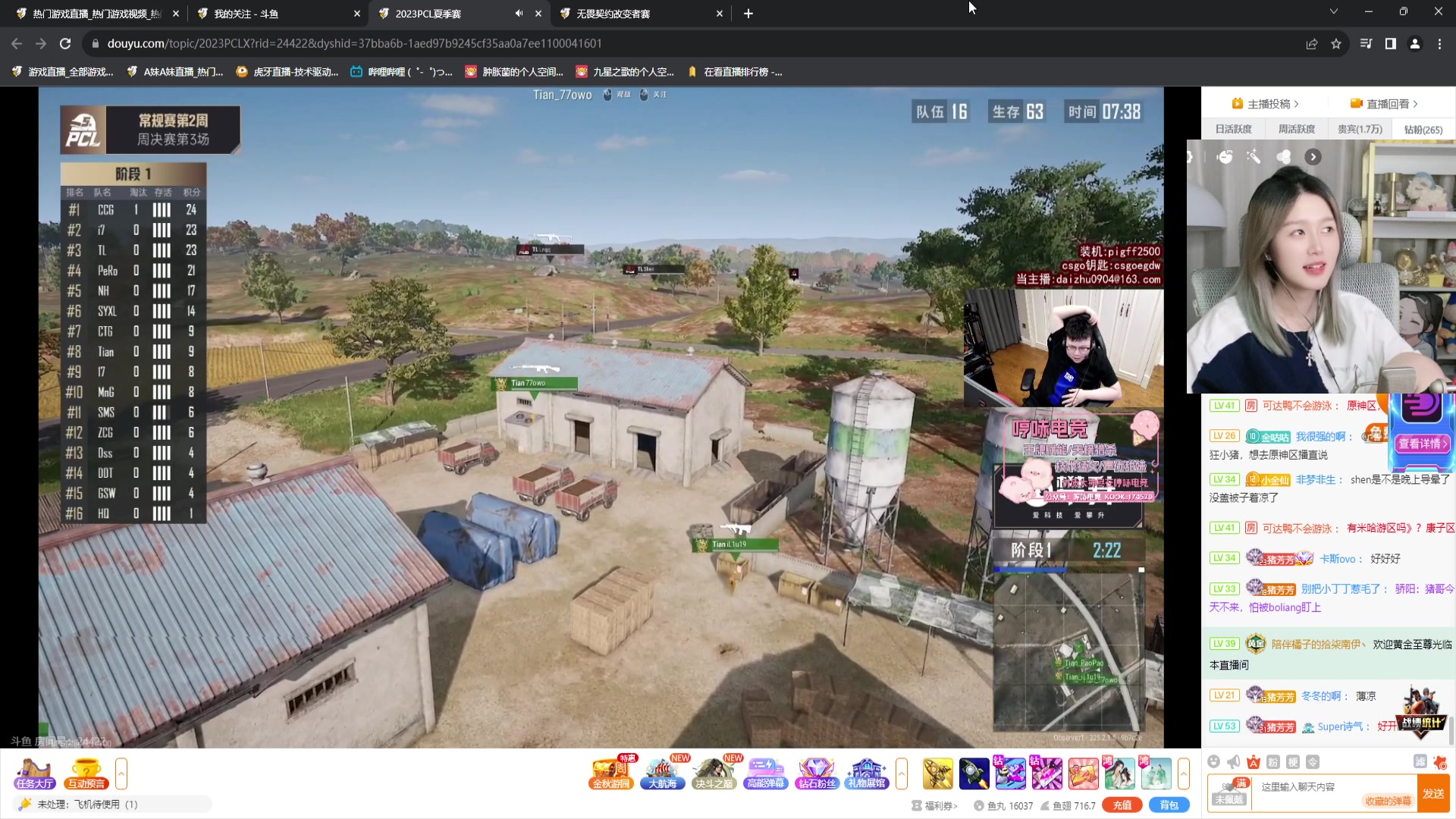Open the tab search dropdown

point(1334,11)
